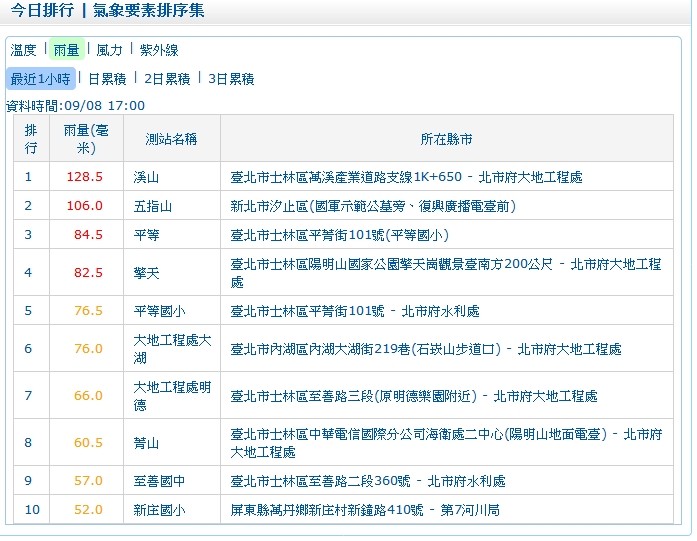
Task: Click the 資料時間 09/08 17:00 text
Action: [x=76, y=105]
